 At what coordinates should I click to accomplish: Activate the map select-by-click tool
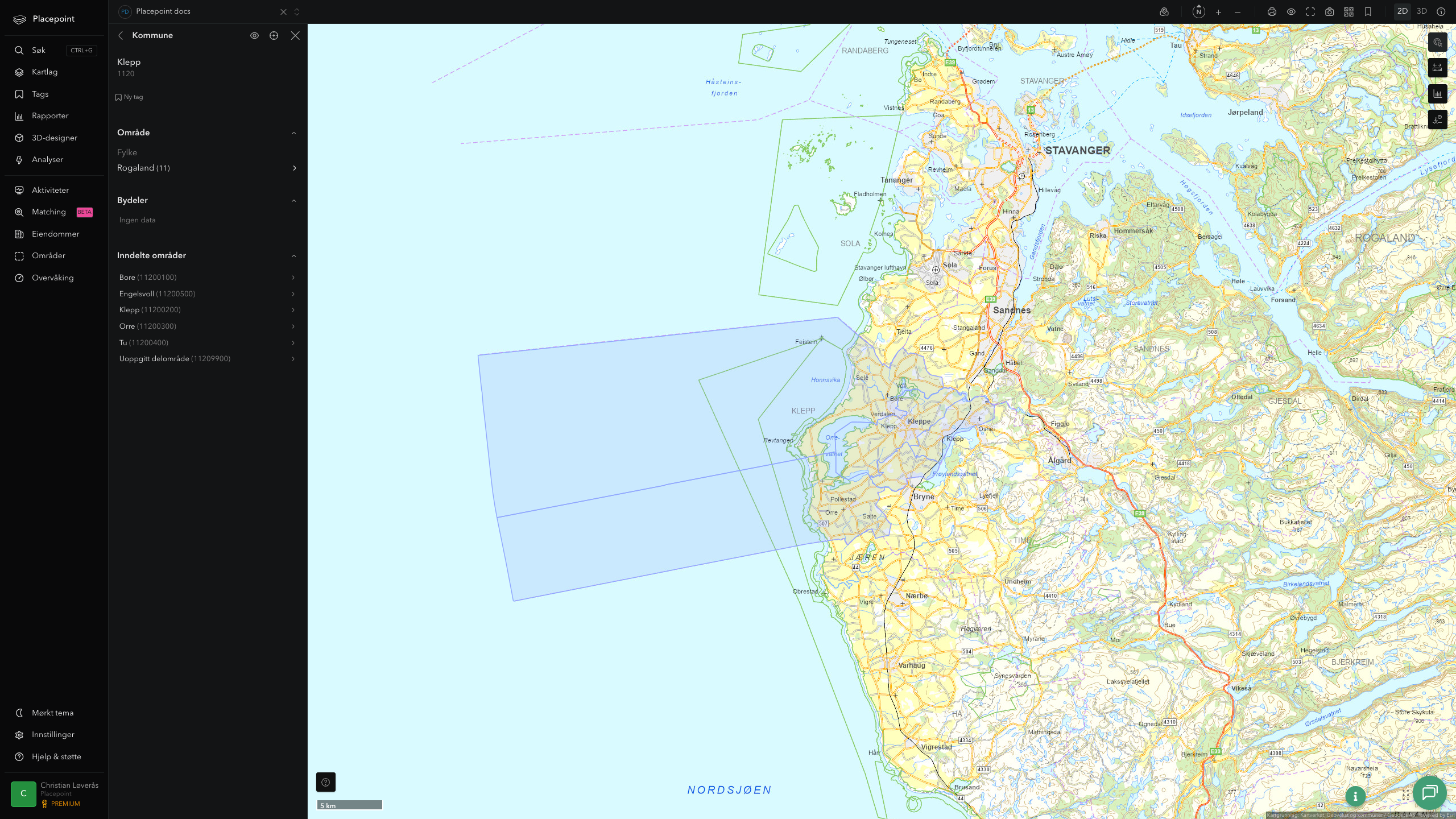click(1437, 43)
